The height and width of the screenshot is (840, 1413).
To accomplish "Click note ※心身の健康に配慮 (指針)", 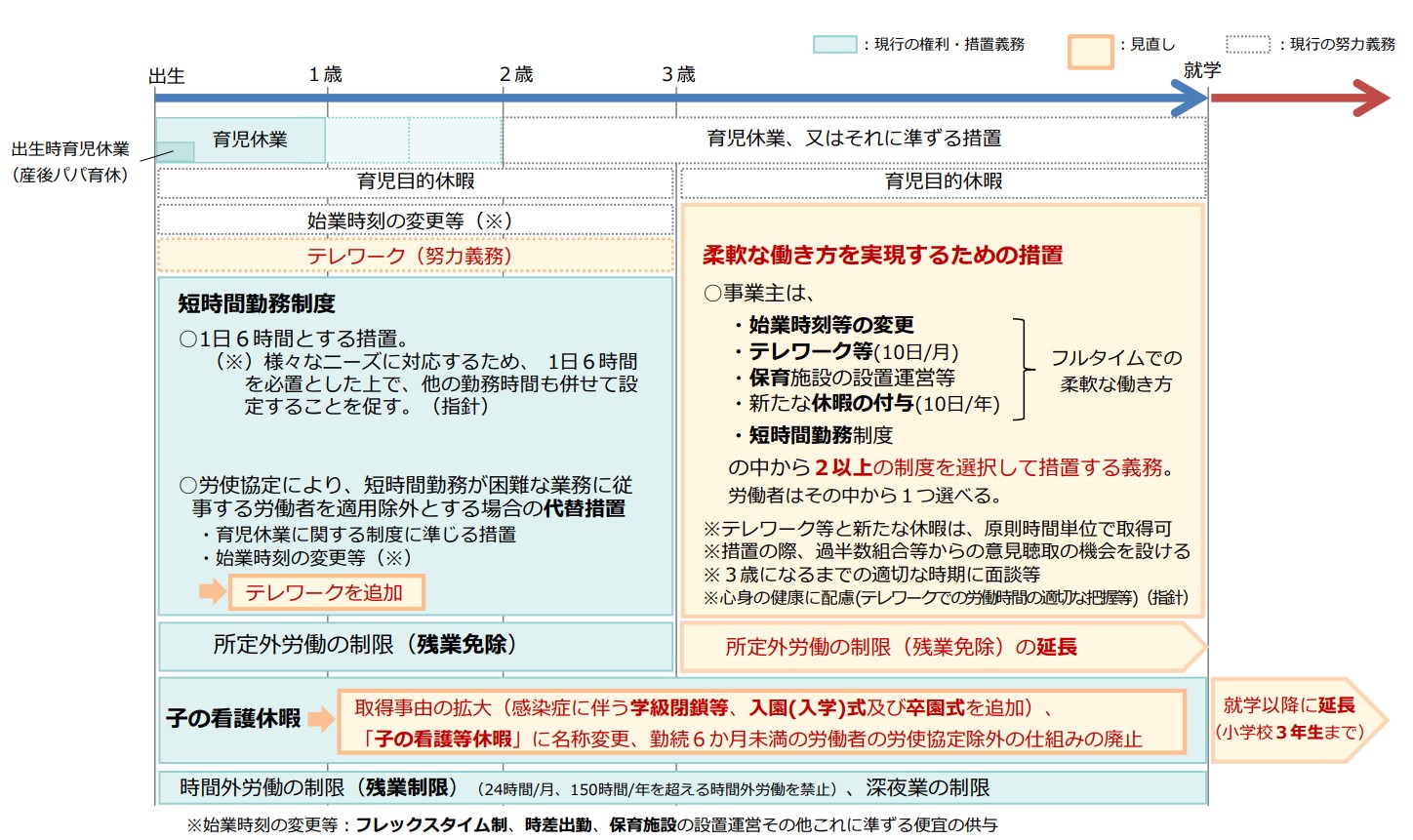I will [x=946, y=597].
